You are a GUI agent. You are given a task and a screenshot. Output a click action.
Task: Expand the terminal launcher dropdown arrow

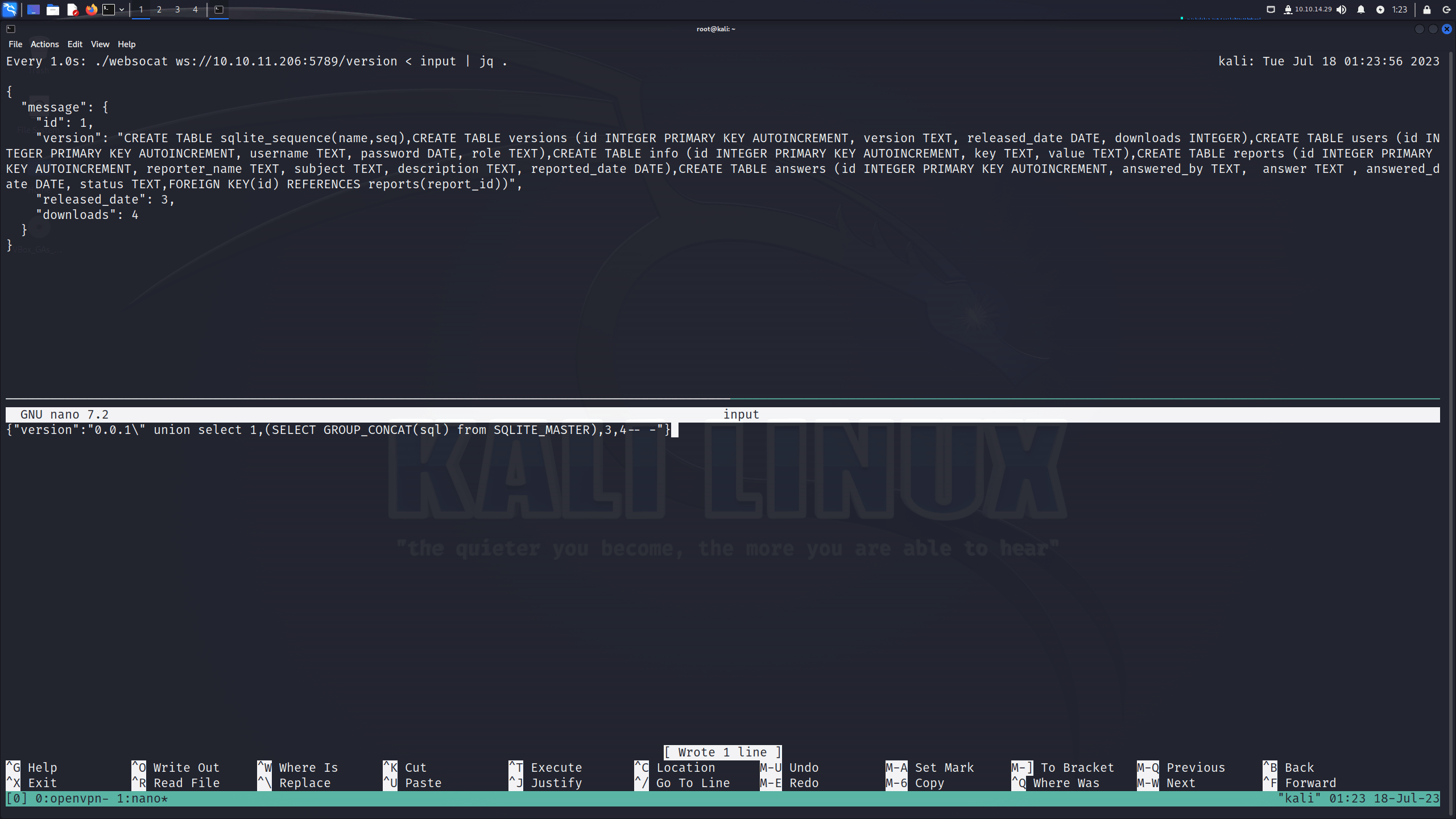(x=122, y=10)
